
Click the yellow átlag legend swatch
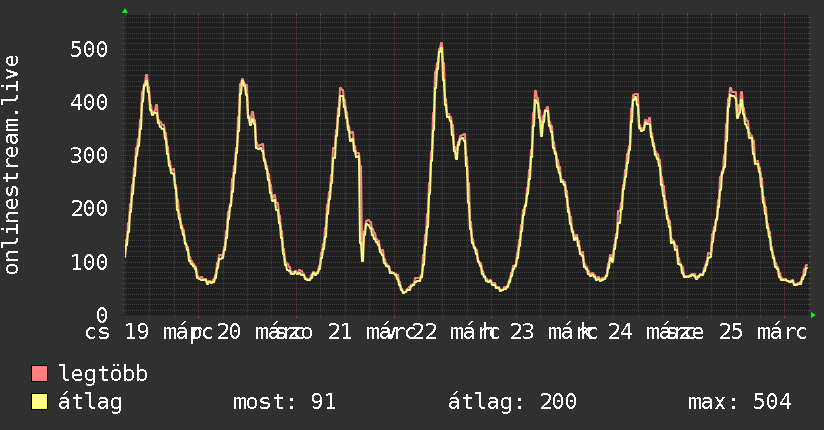point(39,402)
